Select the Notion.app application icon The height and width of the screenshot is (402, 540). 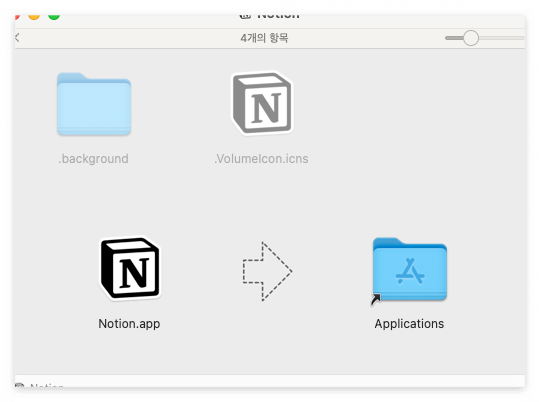pos(130,268)
